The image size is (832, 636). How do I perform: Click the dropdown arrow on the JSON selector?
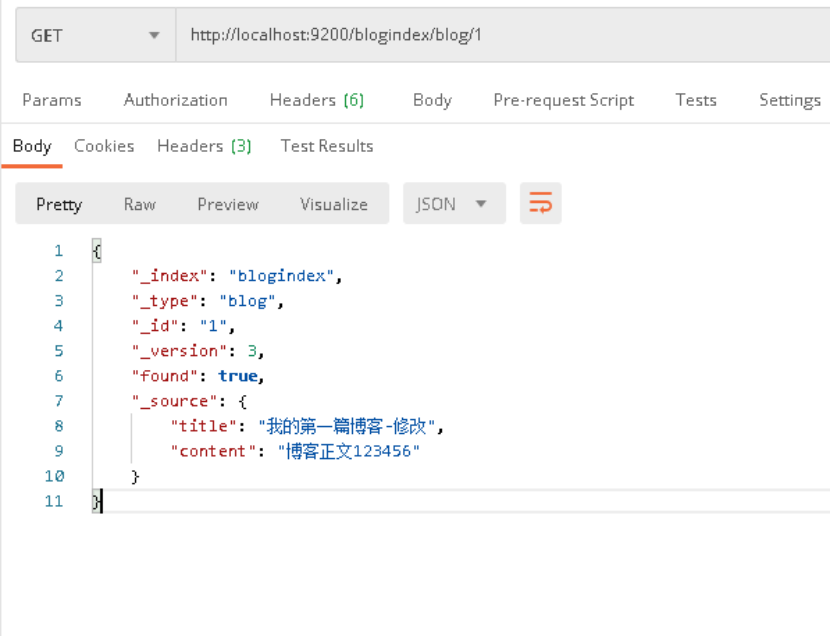(x=480, y=202)
